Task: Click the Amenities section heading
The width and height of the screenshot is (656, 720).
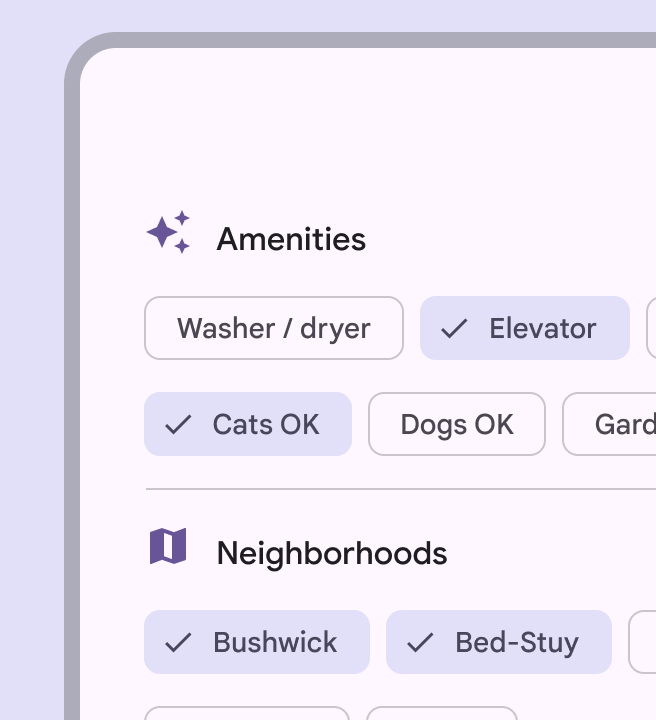Action: [291, 240]
